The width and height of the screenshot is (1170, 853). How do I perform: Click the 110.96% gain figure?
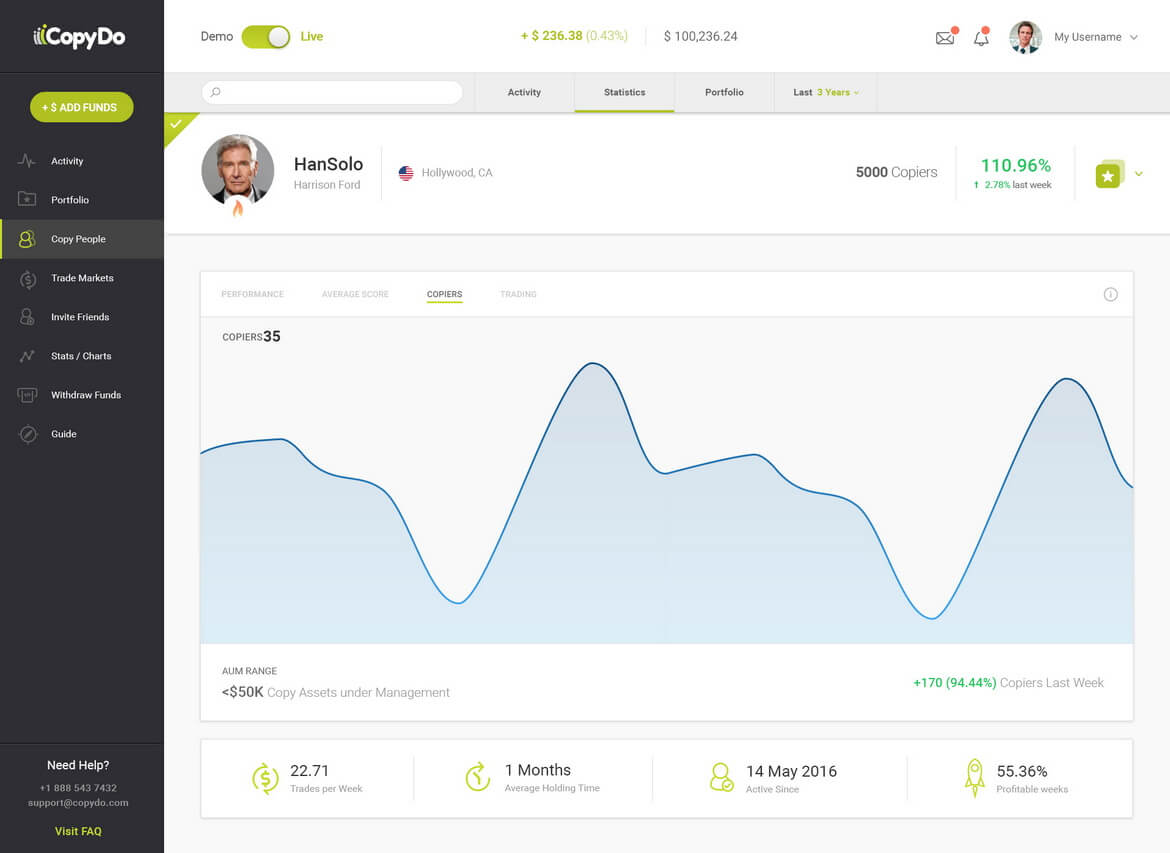point(1016,166)
